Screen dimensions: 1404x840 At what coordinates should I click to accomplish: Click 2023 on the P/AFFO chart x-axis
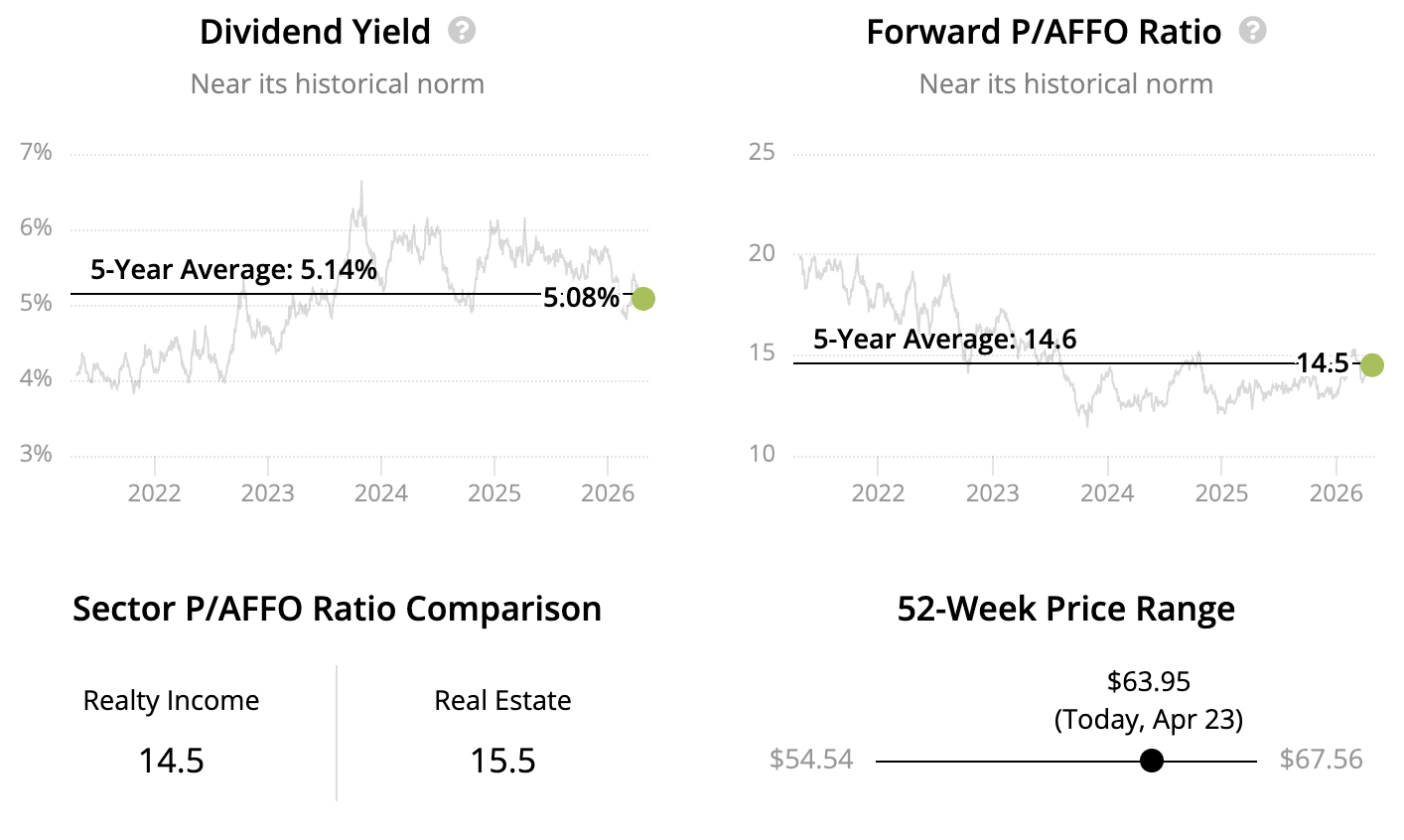pos(992,493)
